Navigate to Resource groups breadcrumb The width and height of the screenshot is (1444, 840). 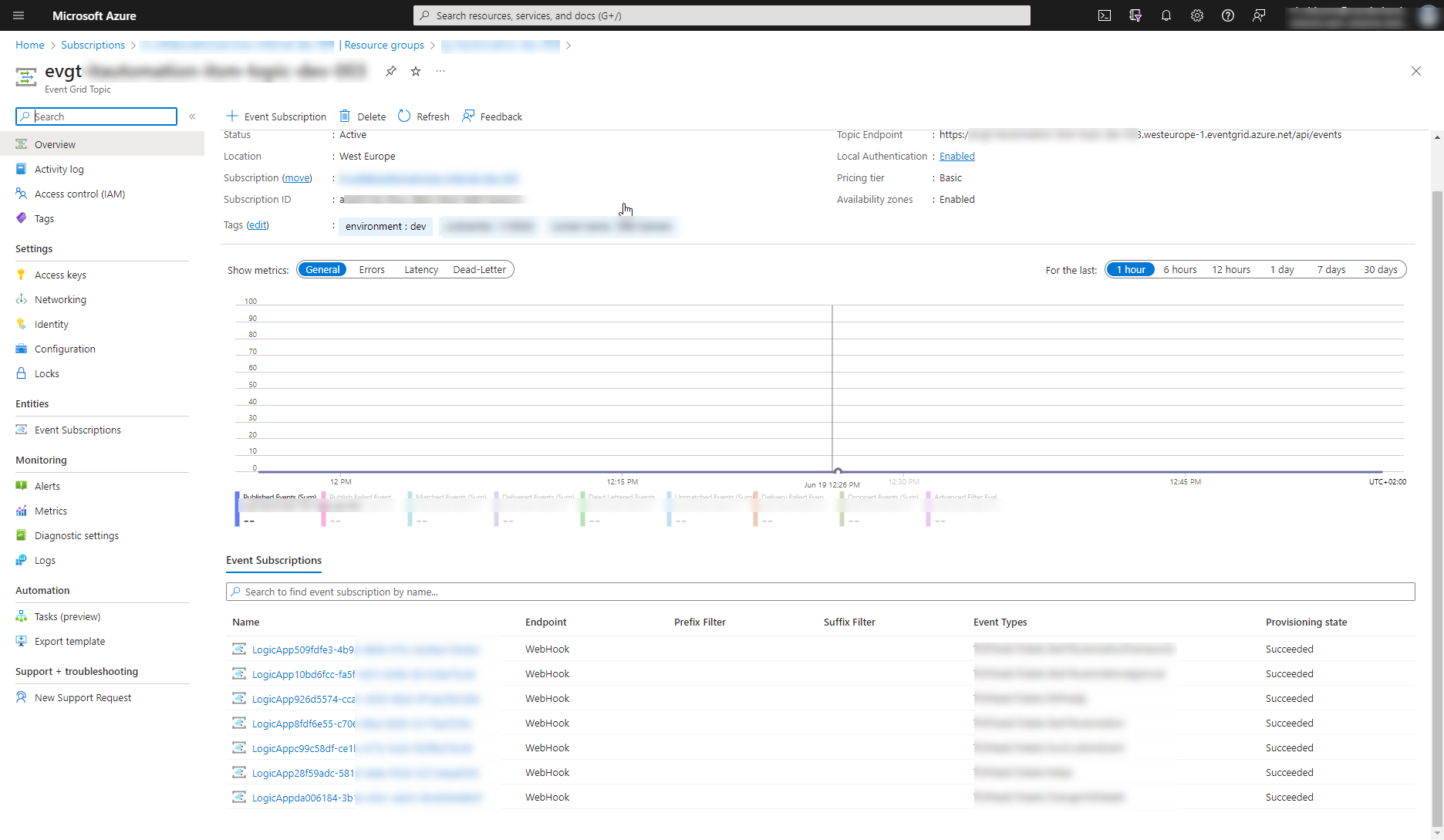point(383,45)
